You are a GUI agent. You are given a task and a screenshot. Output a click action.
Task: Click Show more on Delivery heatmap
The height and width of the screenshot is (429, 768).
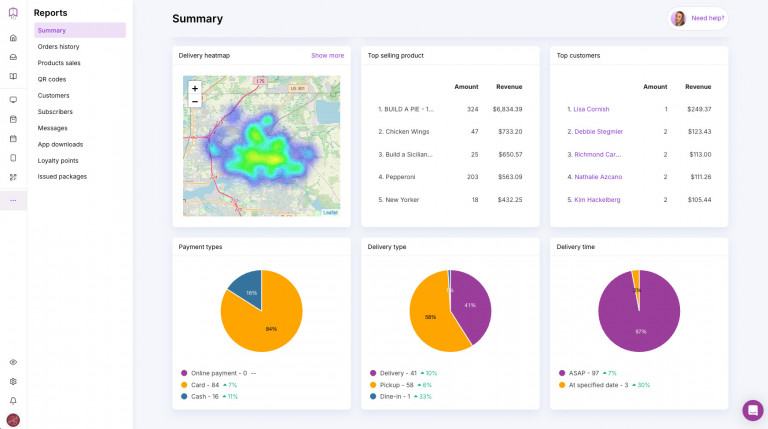(327, 56)
